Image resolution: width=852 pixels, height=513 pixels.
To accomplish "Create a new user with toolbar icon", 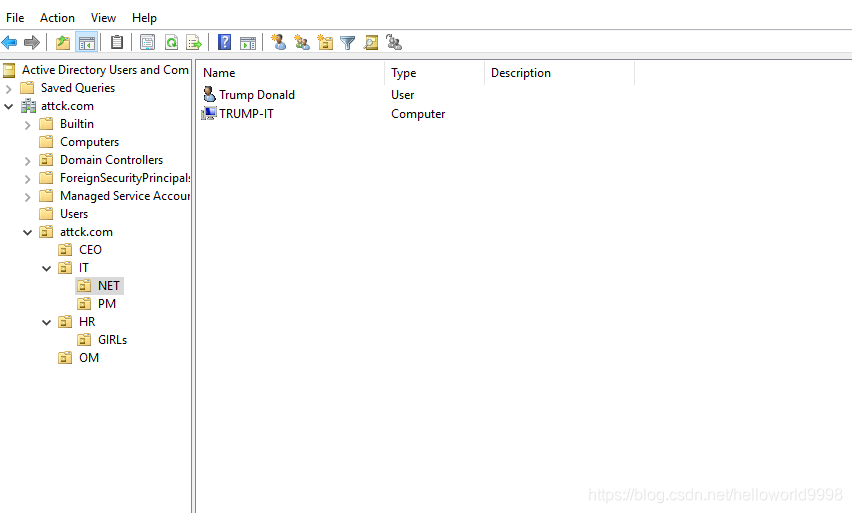I will point(279,42).
